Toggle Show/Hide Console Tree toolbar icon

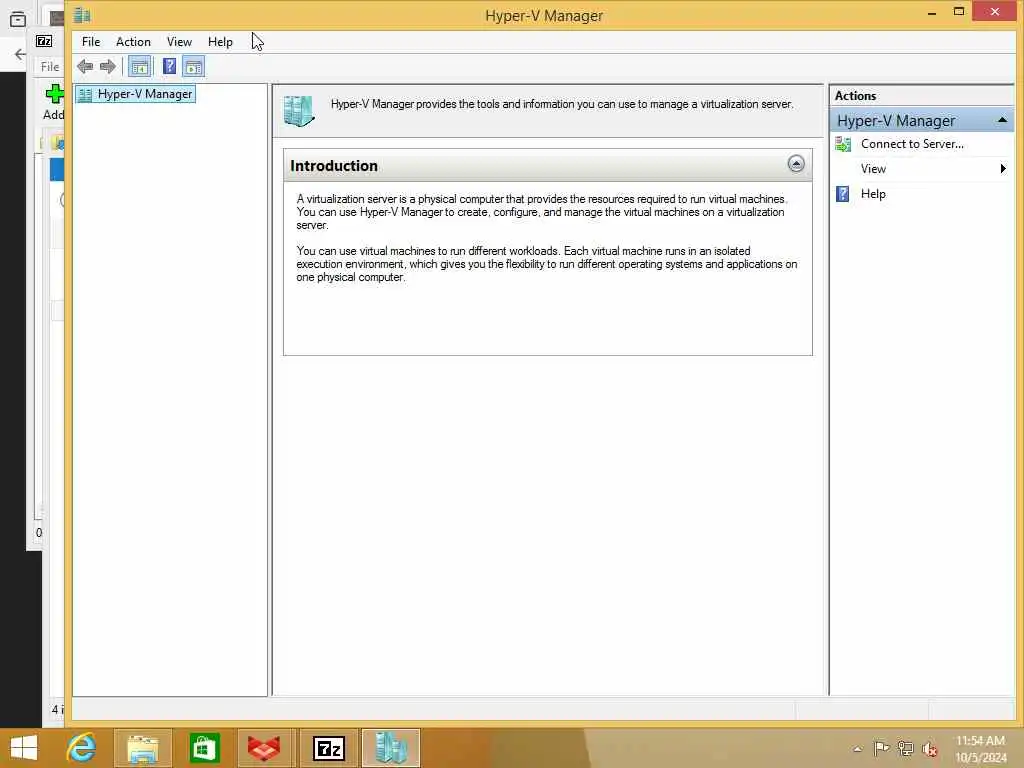(139, 67)
